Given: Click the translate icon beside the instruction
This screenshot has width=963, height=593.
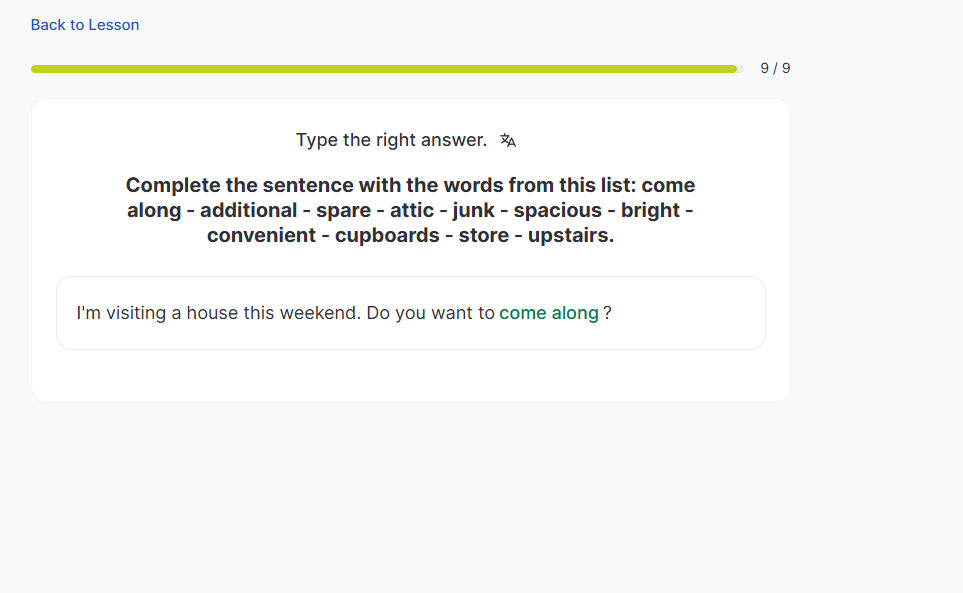Looking at the screenshot, I should [x=508, y=141].
